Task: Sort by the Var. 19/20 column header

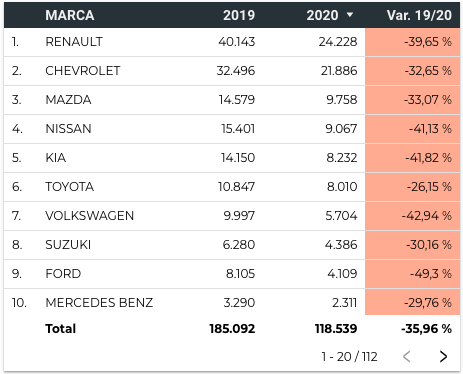Action: coord(419,15)
